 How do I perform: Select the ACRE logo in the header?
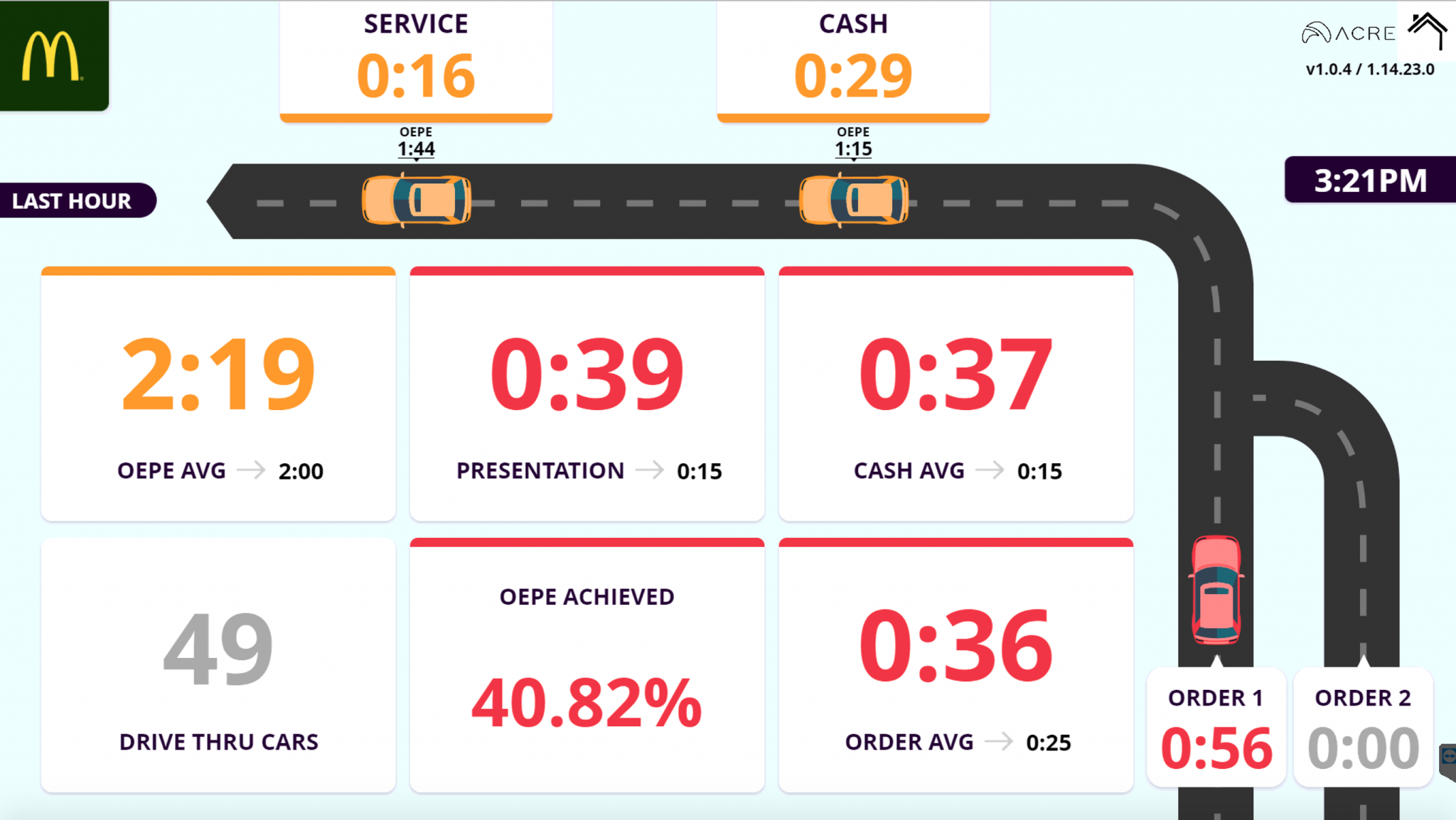[x=1347, y=32]
